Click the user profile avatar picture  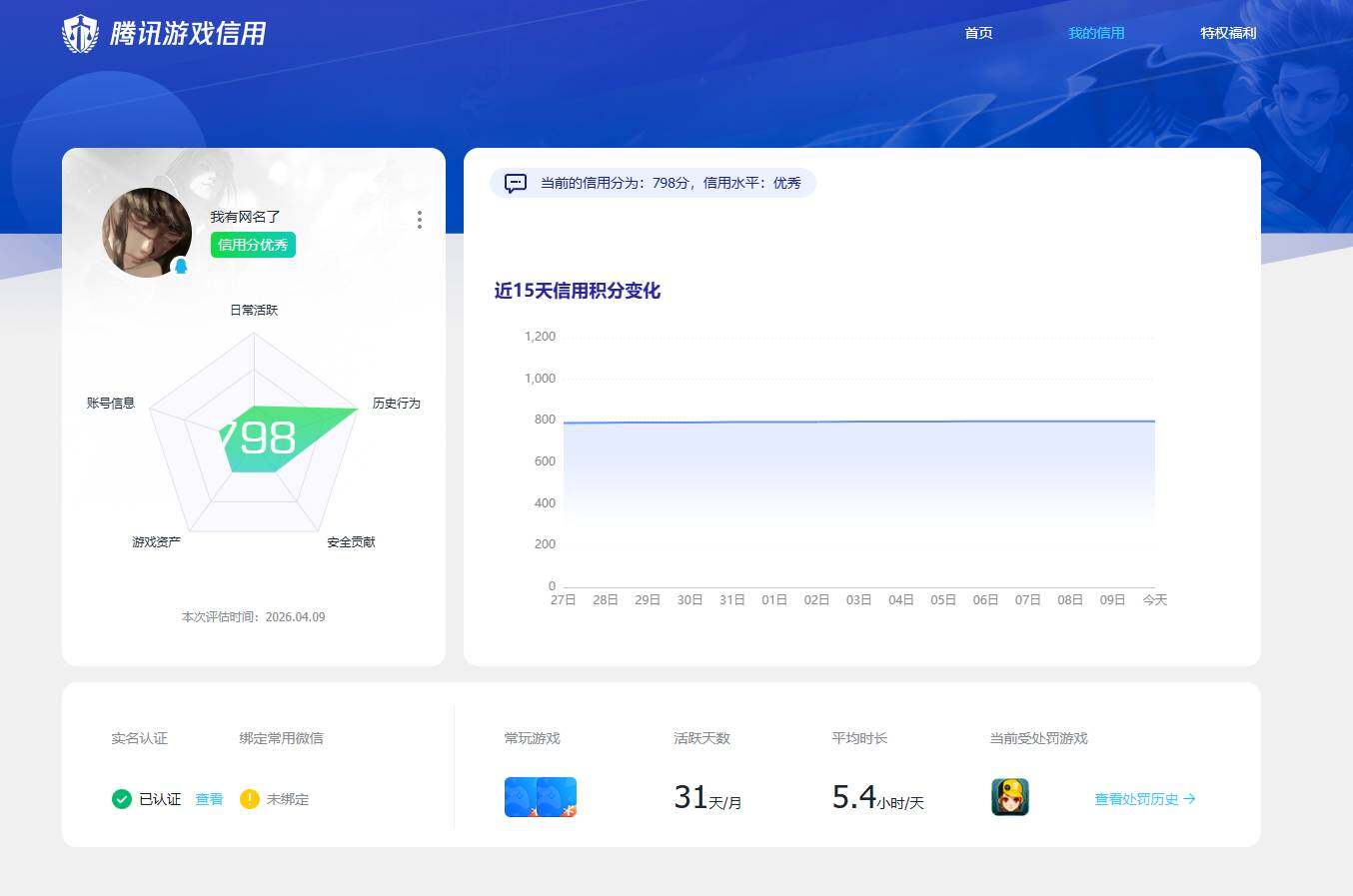tap(147, 232)
